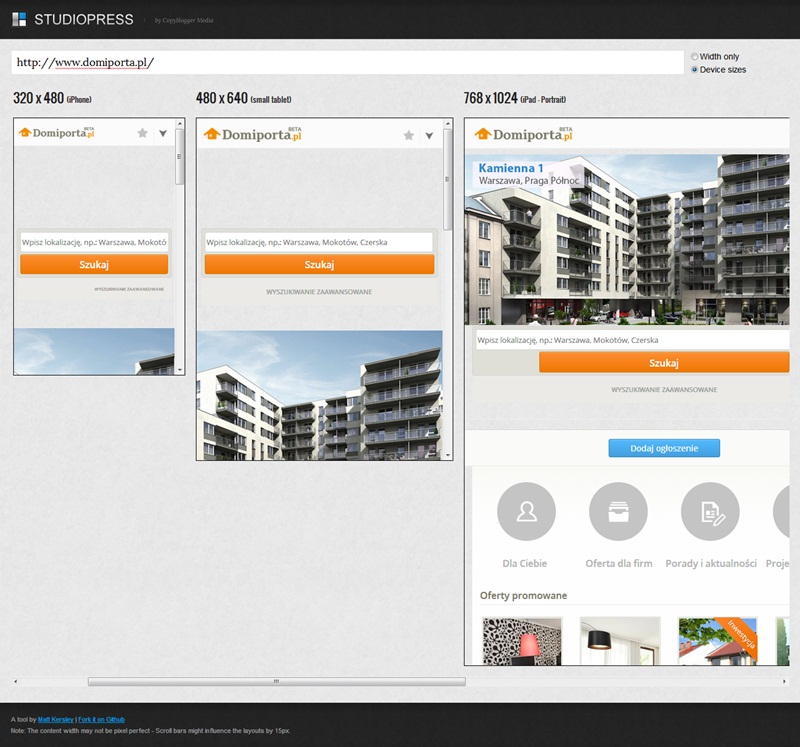Viewport: 800px width, 747px height.
Task: Click the Dodaj ogłoszenie button
Action: tap(663, 448)
